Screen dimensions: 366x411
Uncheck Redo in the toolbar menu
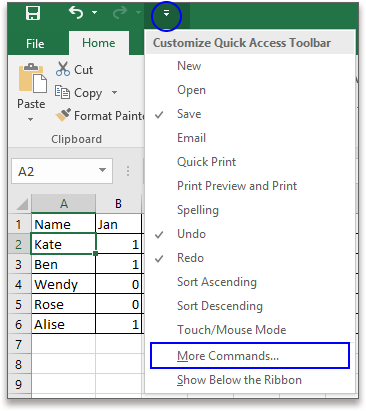[250, 258]
